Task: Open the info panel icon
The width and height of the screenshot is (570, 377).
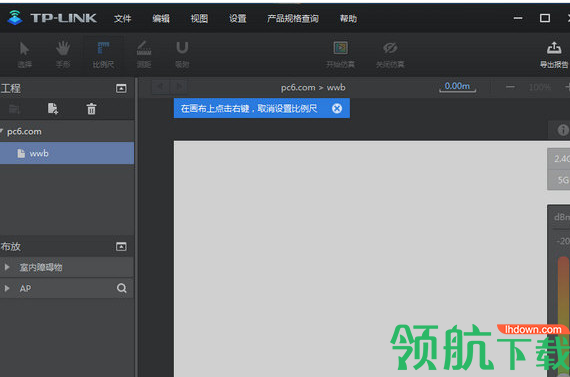Action: point(563,130)
